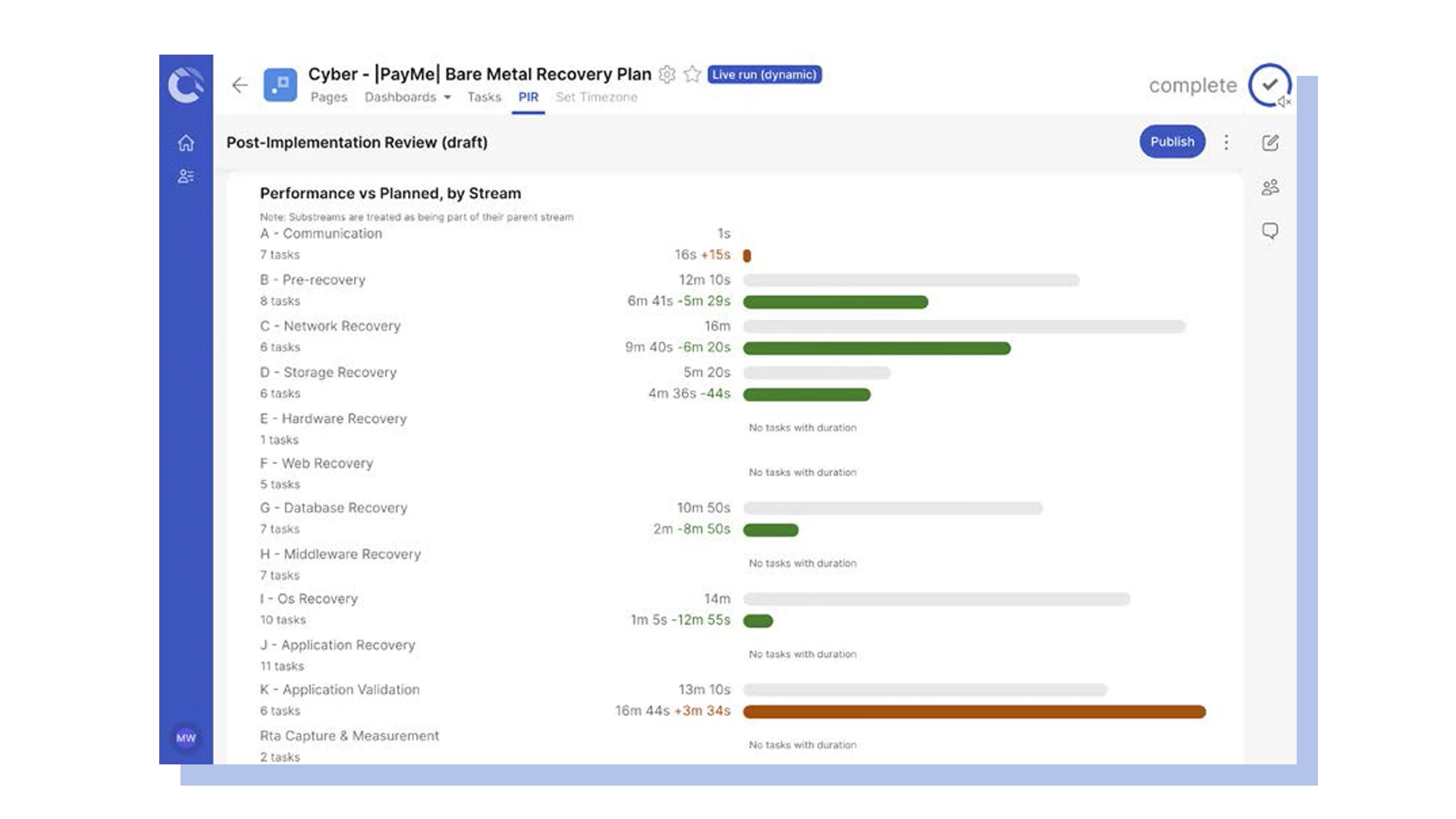
Task: Click the blue runbook type icon
Action: tap(280, 85)
